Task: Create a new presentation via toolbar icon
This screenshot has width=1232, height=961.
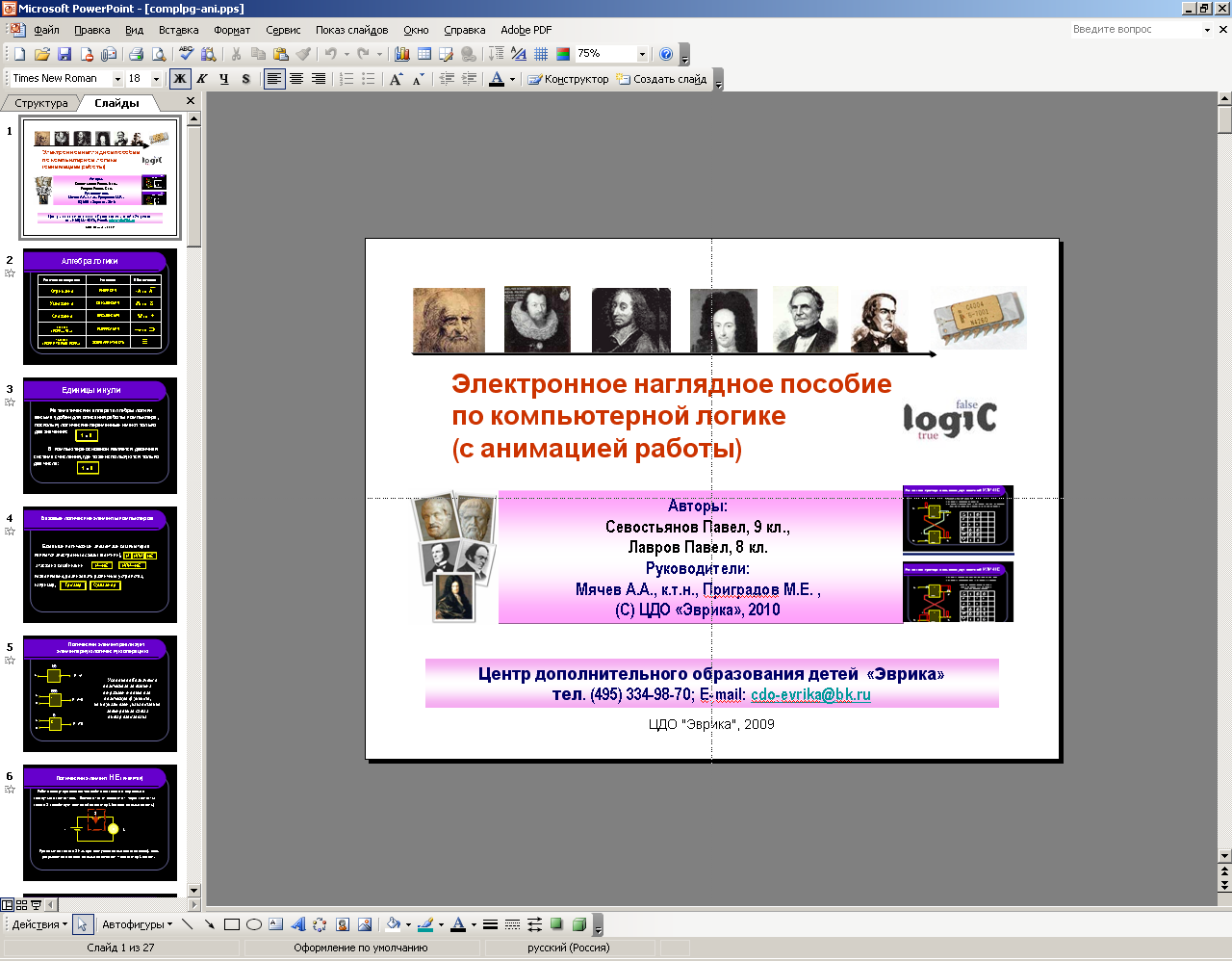Action: 19,54
